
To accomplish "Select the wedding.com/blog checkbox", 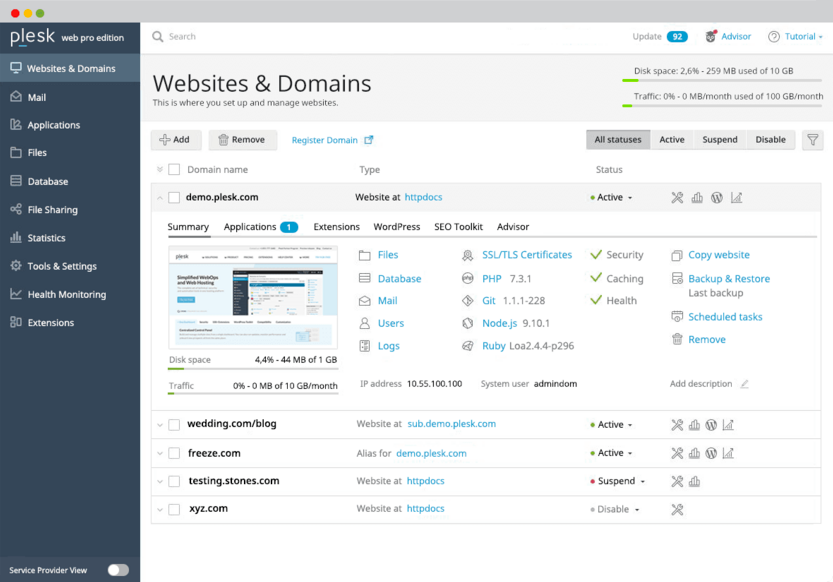I will [x=174, y=425].
